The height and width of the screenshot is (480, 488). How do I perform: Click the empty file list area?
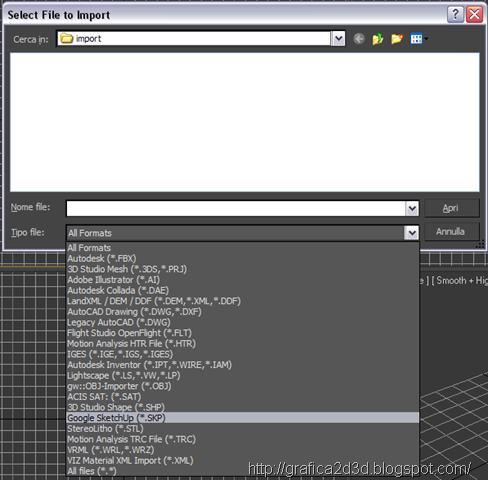click(x=245, y=122)
